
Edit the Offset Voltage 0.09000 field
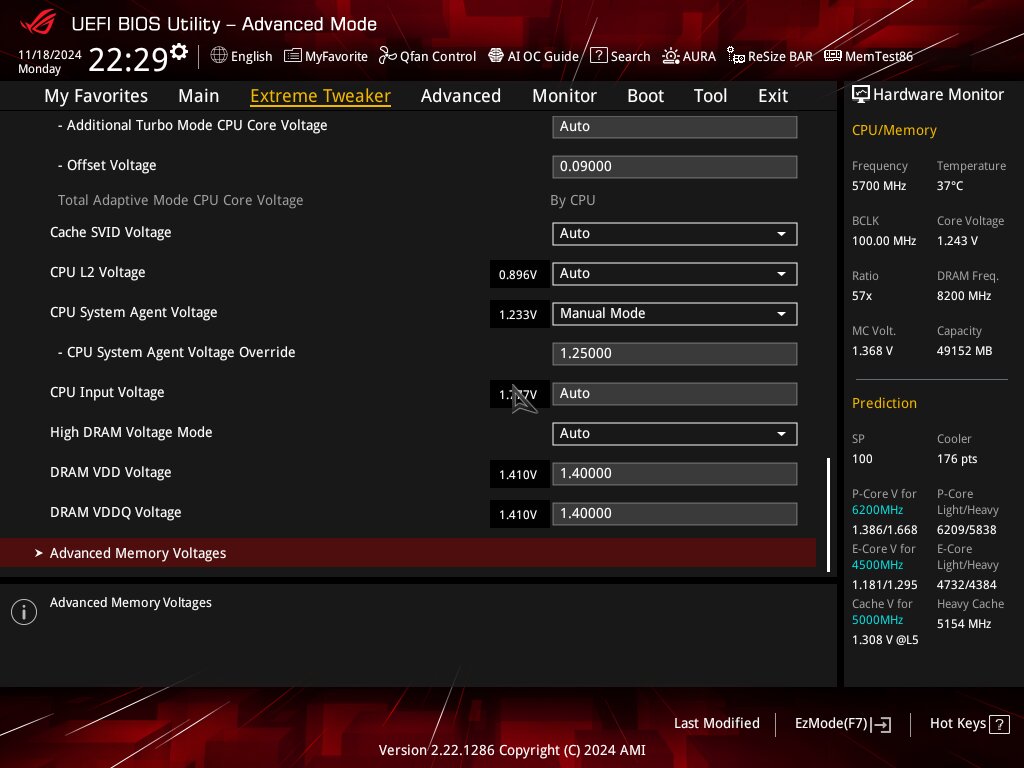(675, 167)
